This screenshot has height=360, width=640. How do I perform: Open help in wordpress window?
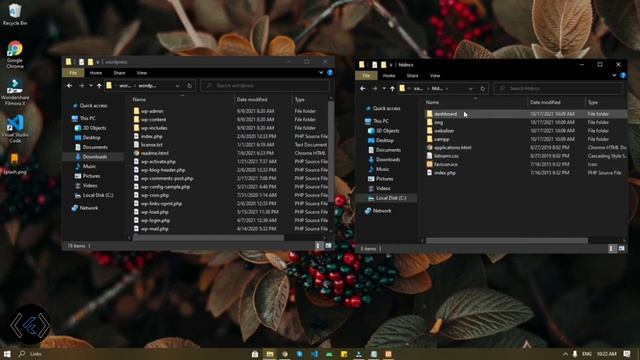[330, 73]
